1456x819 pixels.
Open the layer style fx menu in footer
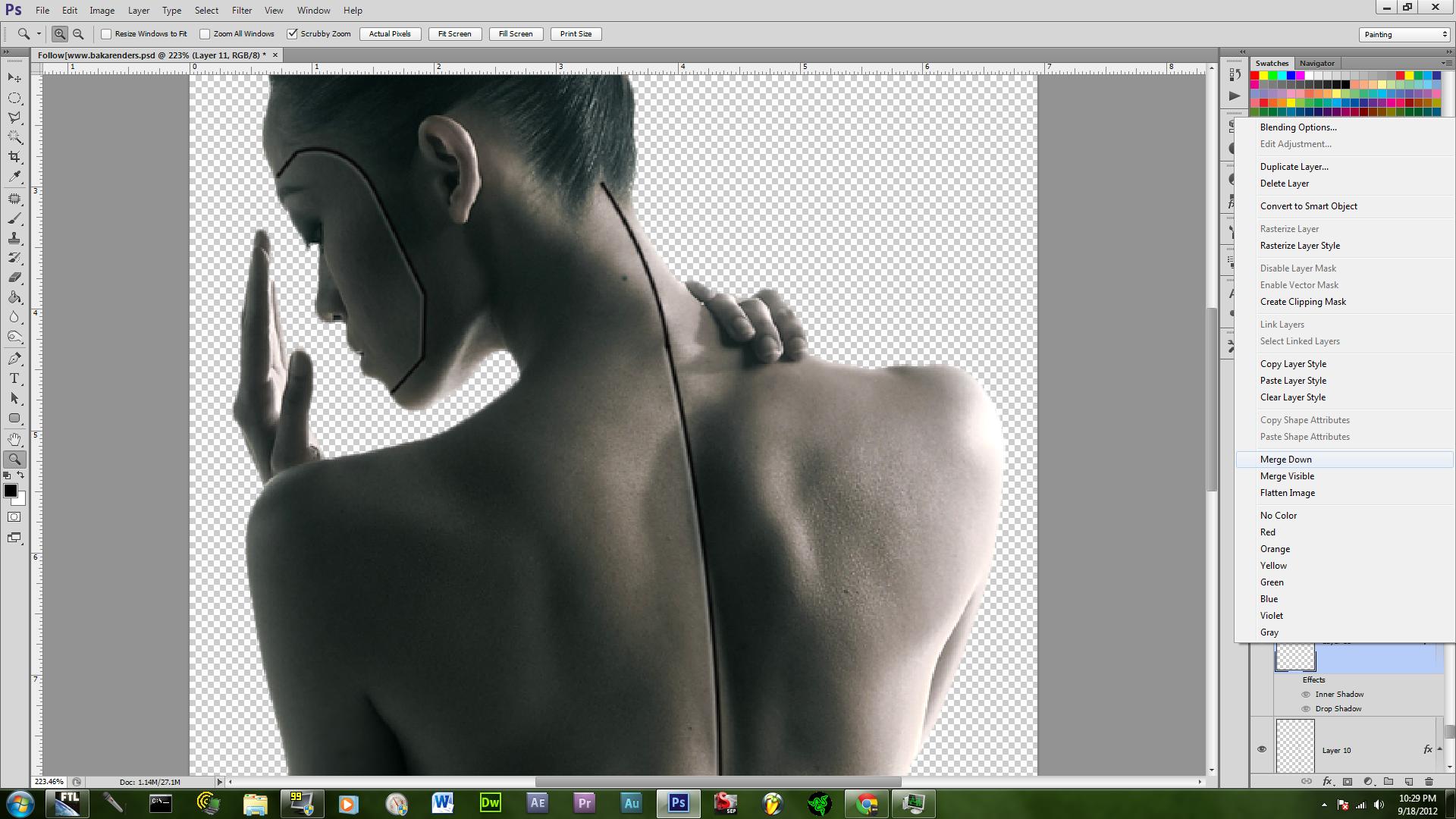pos(1327,781)
